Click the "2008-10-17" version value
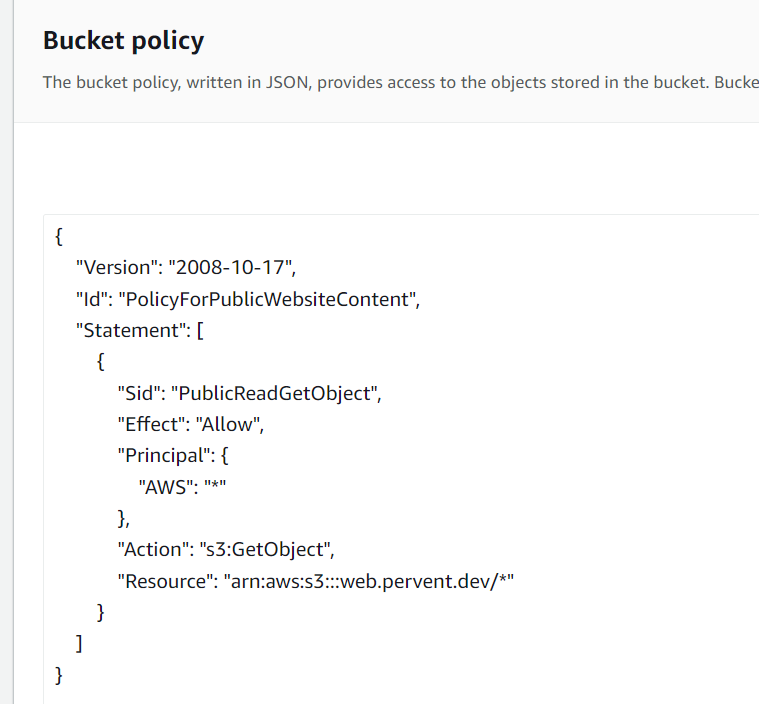 232,267
